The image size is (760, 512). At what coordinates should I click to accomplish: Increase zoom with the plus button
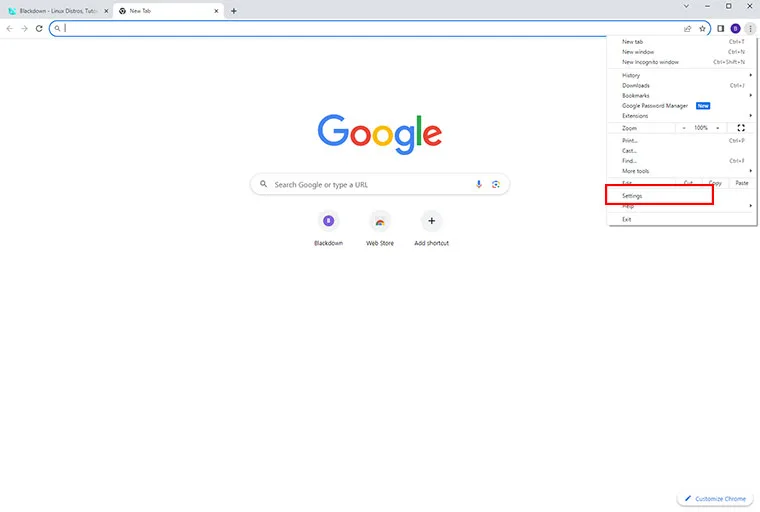coord(717,128)
